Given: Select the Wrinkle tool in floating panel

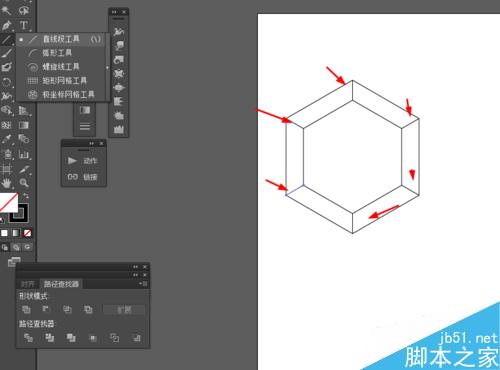Looking at the screenshot, I should [x=119, y=129].
